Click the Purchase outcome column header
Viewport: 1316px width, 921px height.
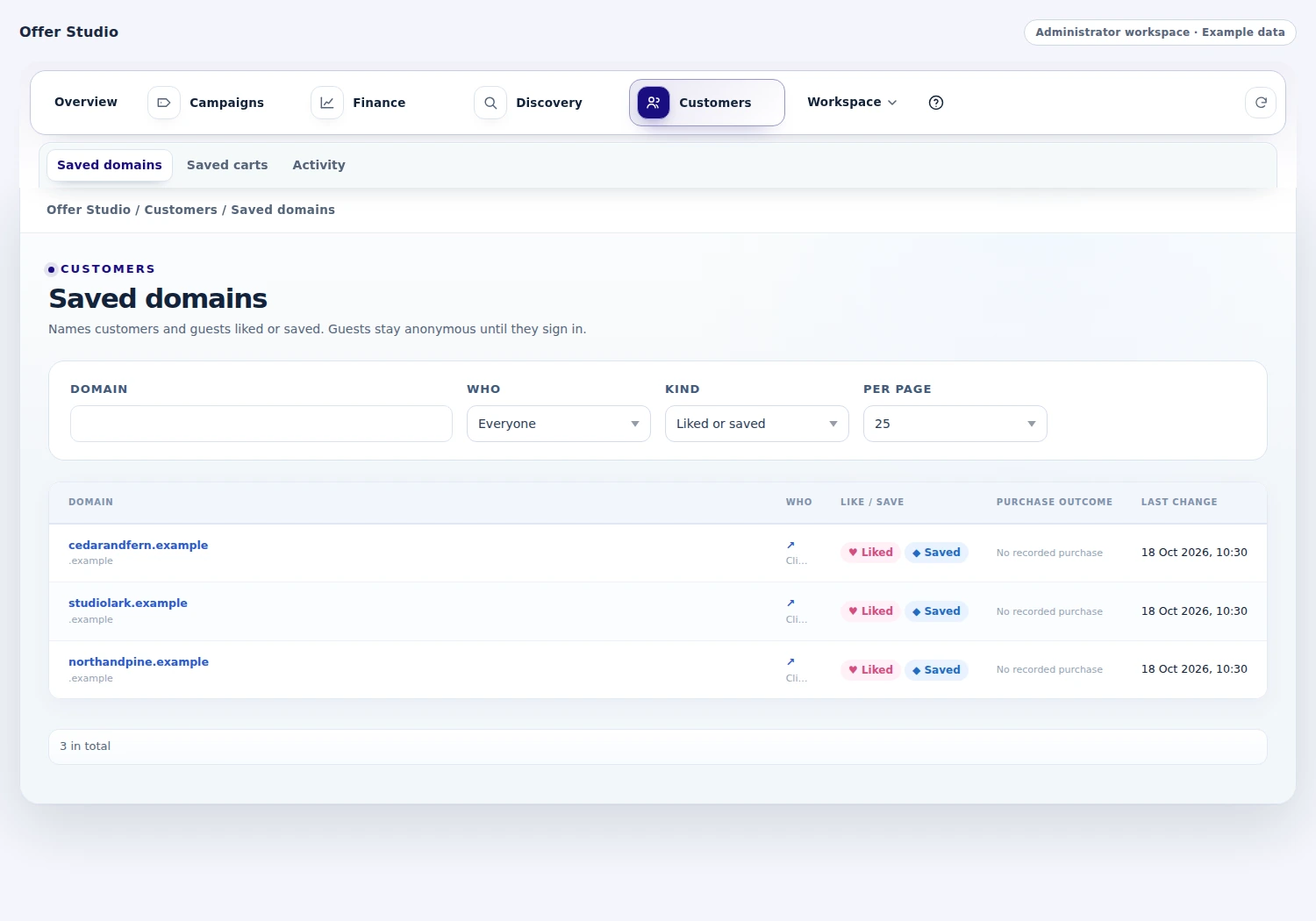click(x=1055, y=502)
